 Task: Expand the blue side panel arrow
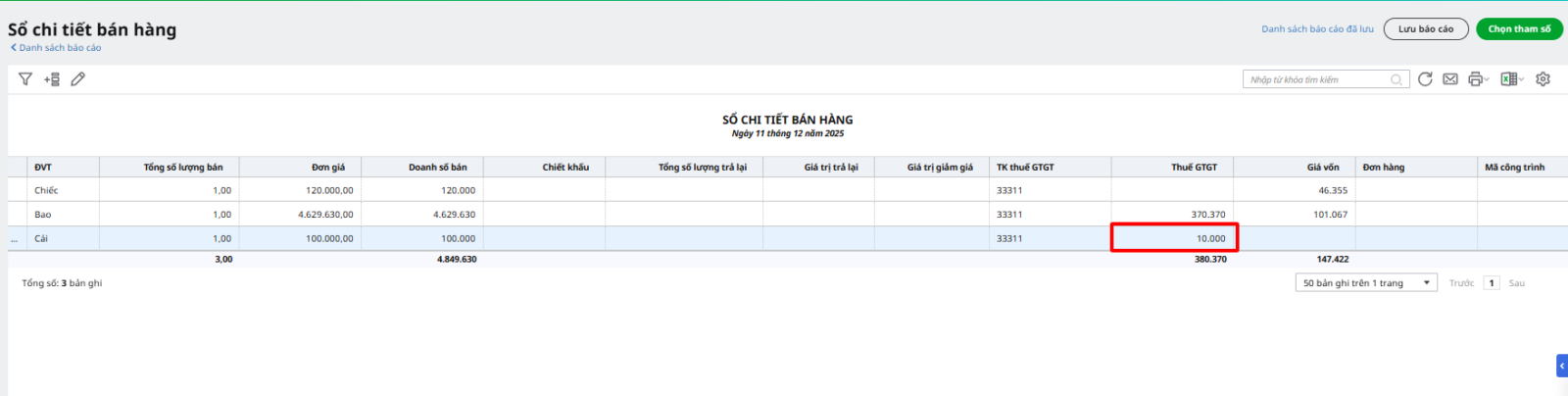tap(1561, 366)
